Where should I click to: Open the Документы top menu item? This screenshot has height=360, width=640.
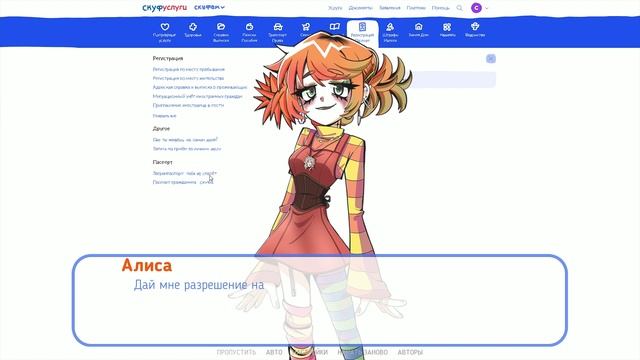[x=360, y=8]
